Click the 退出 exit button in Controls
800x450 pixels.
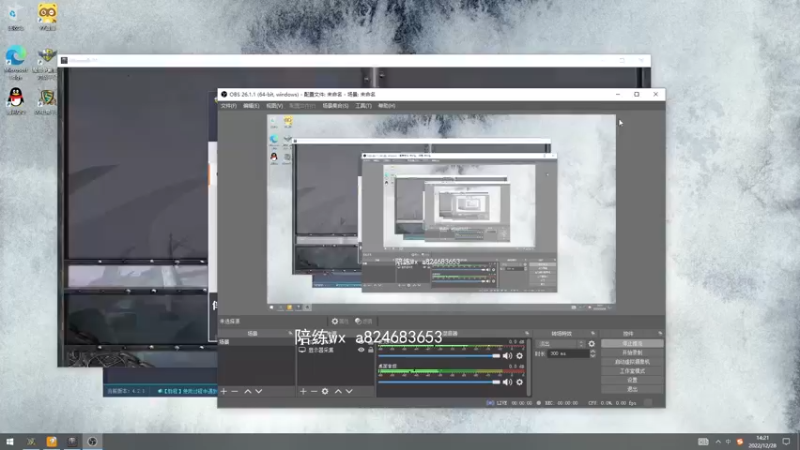coord(632,389)
